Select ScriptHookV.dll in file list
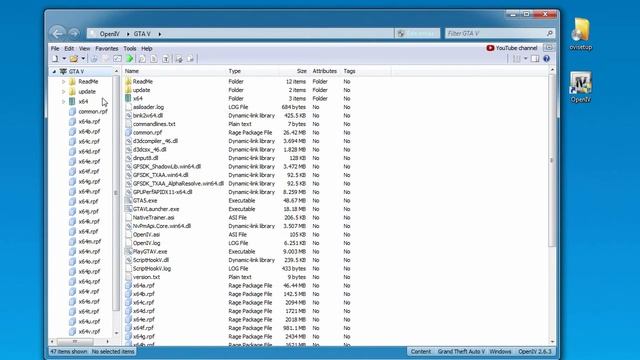The image size is (640, 360). pyautogui.click(x=151, y=260)
